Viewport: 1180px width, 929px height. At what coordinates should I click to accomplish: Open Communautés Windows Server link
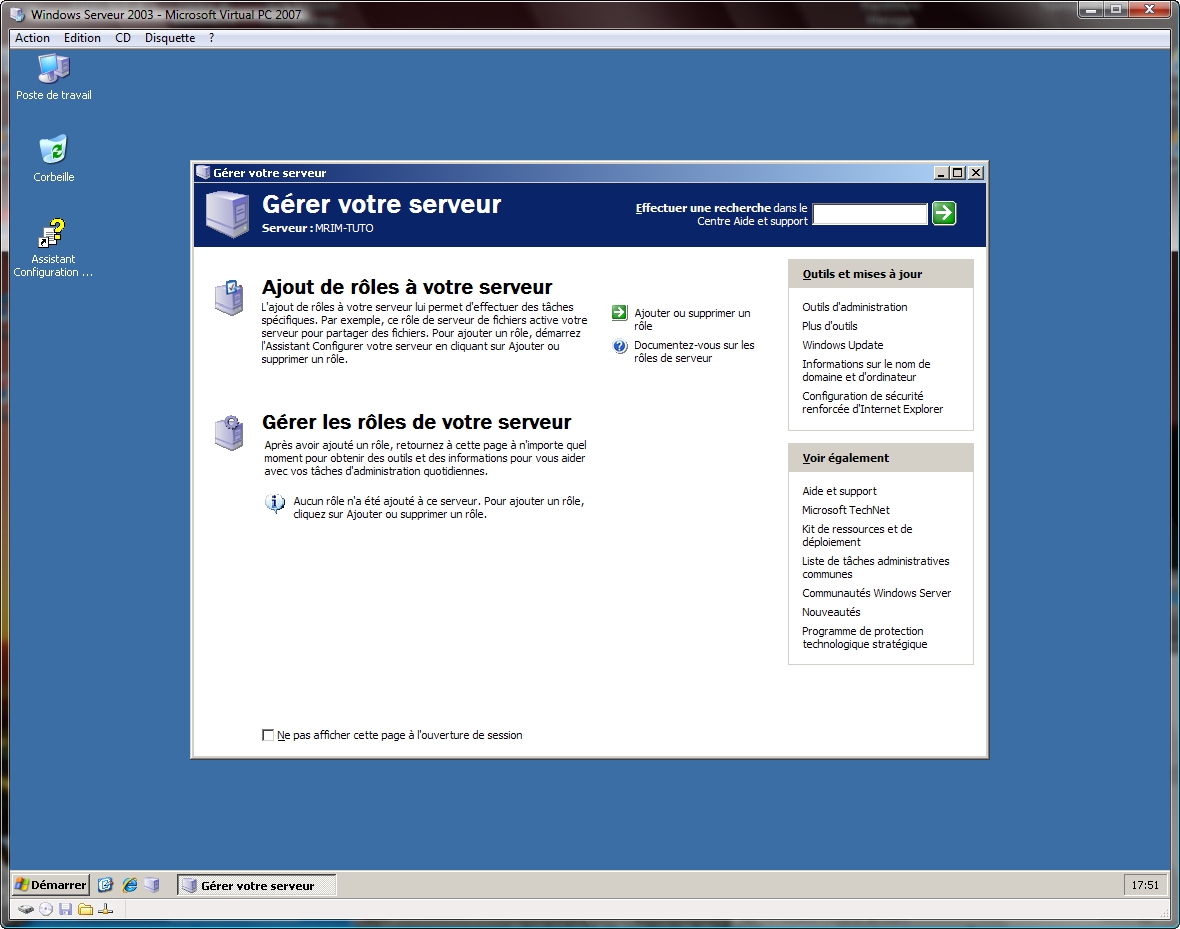tap(876, 593)
